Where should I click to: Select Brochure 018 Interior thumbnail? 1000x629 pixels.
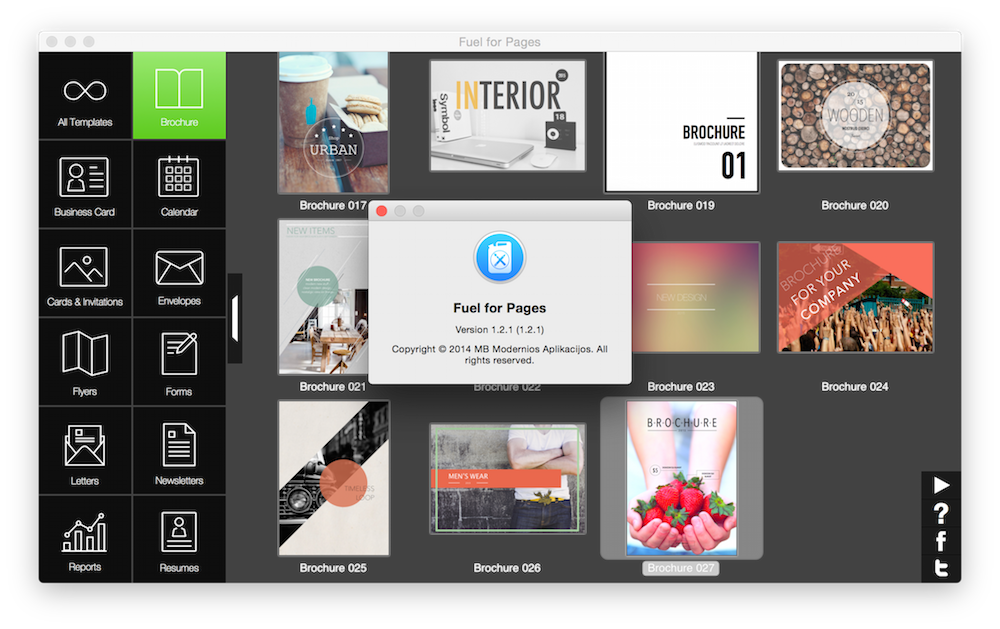[508, 115]
